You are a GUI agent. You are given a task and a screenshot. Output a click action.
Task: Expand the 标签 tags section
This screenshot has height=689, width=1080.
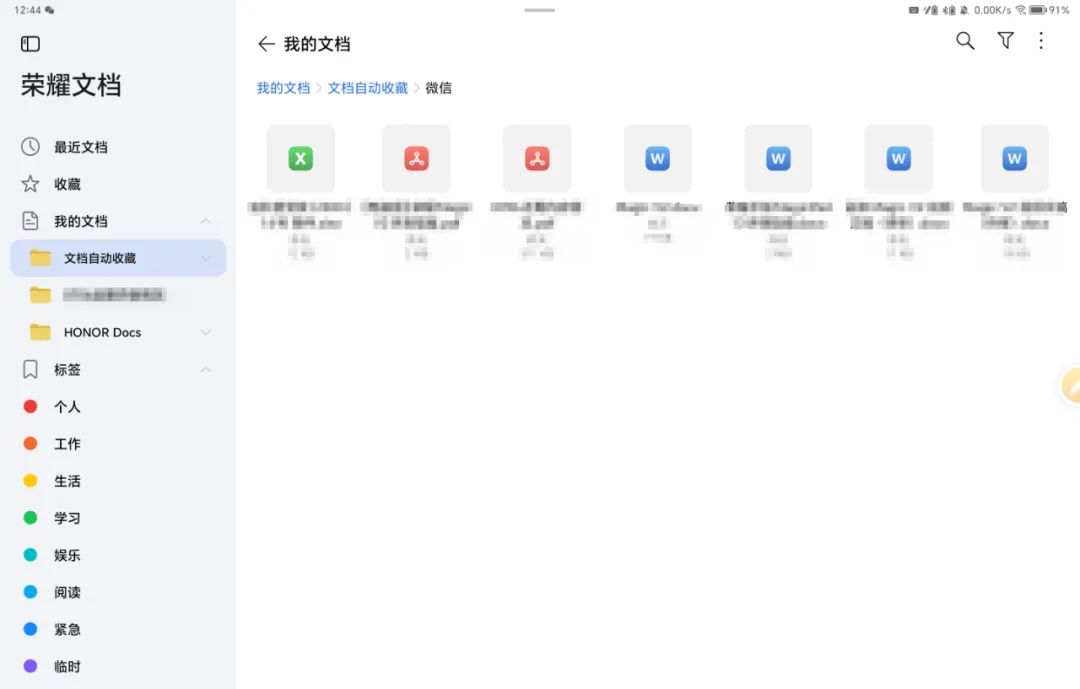pyautogui.click(x=206, y=369)
